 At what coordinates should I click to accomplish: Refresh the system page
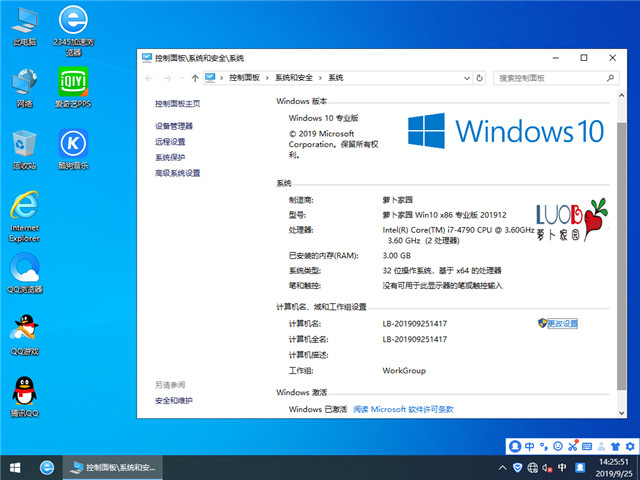(x=480, y=78)
